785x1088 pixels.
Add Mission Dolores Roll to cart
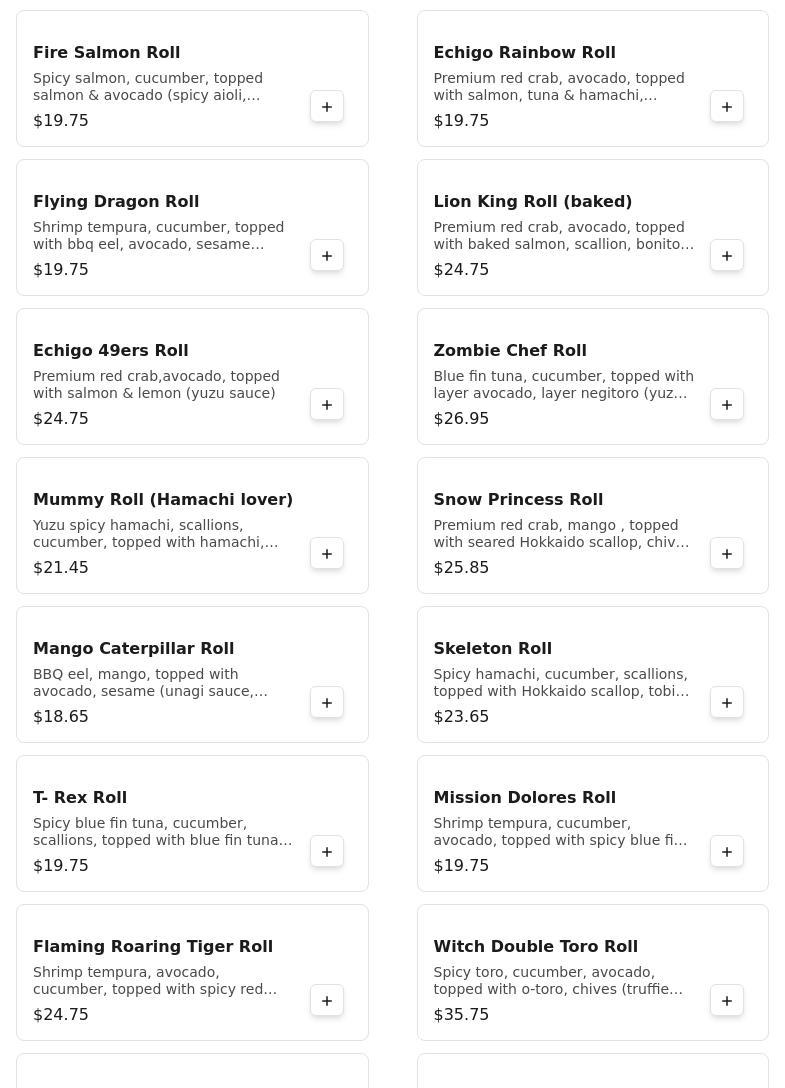[x=727, y=852]
